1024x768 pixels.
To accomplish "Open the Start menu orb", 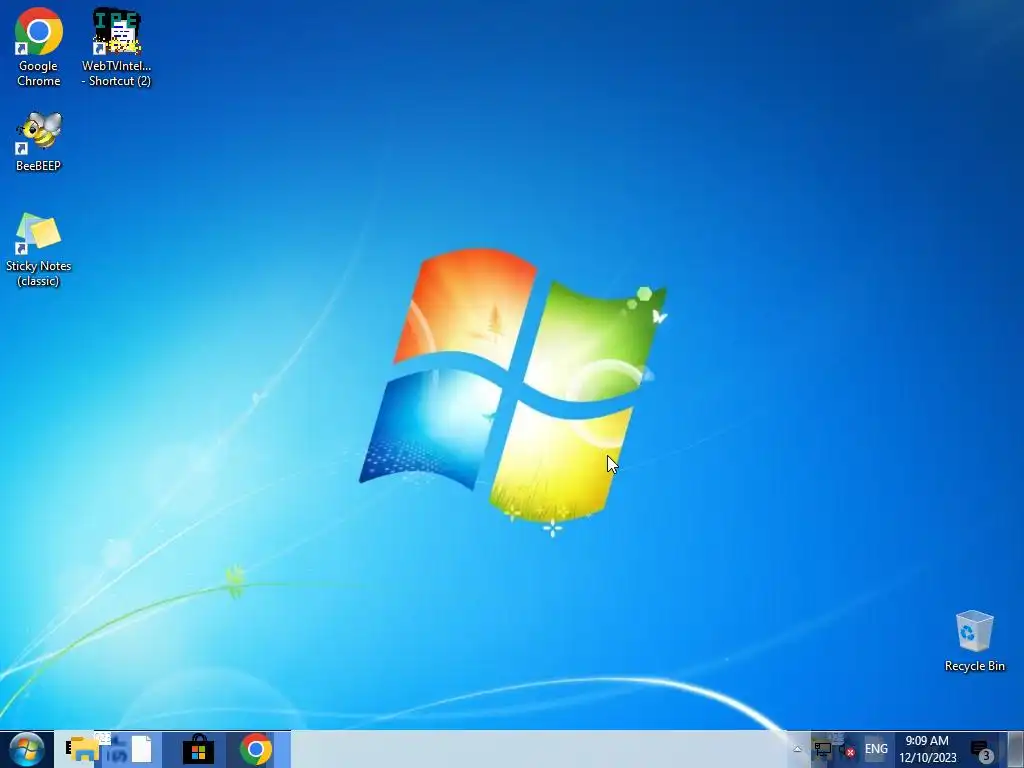I will tap(27, 749).
